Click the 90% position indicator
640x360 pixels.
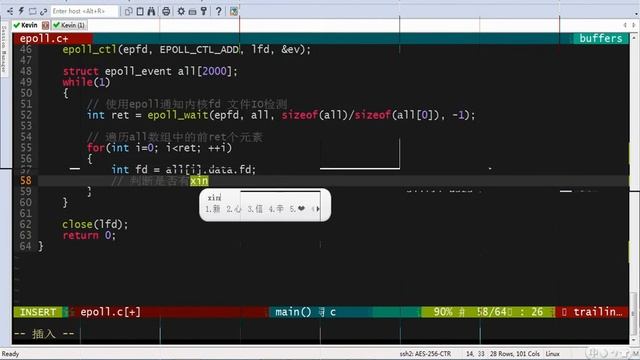443,312
